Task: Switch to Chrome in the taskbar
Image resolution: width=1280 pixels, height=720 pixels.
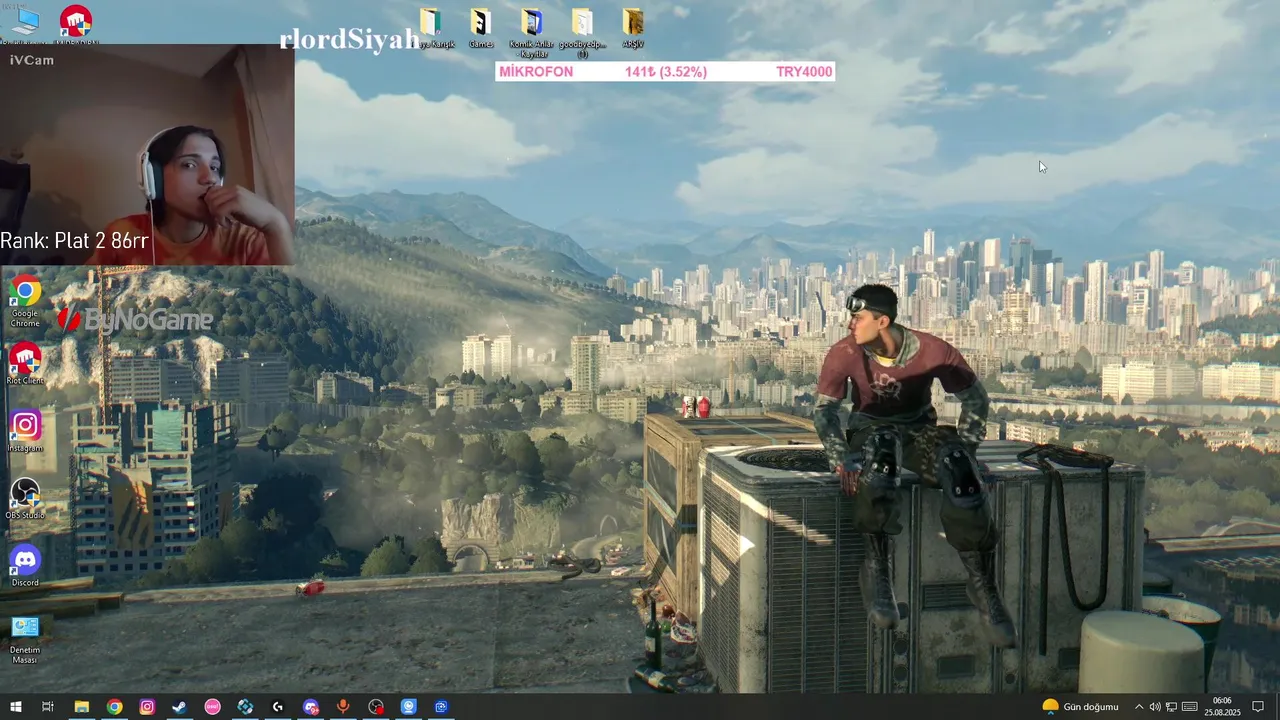Action: pos(115,707)
